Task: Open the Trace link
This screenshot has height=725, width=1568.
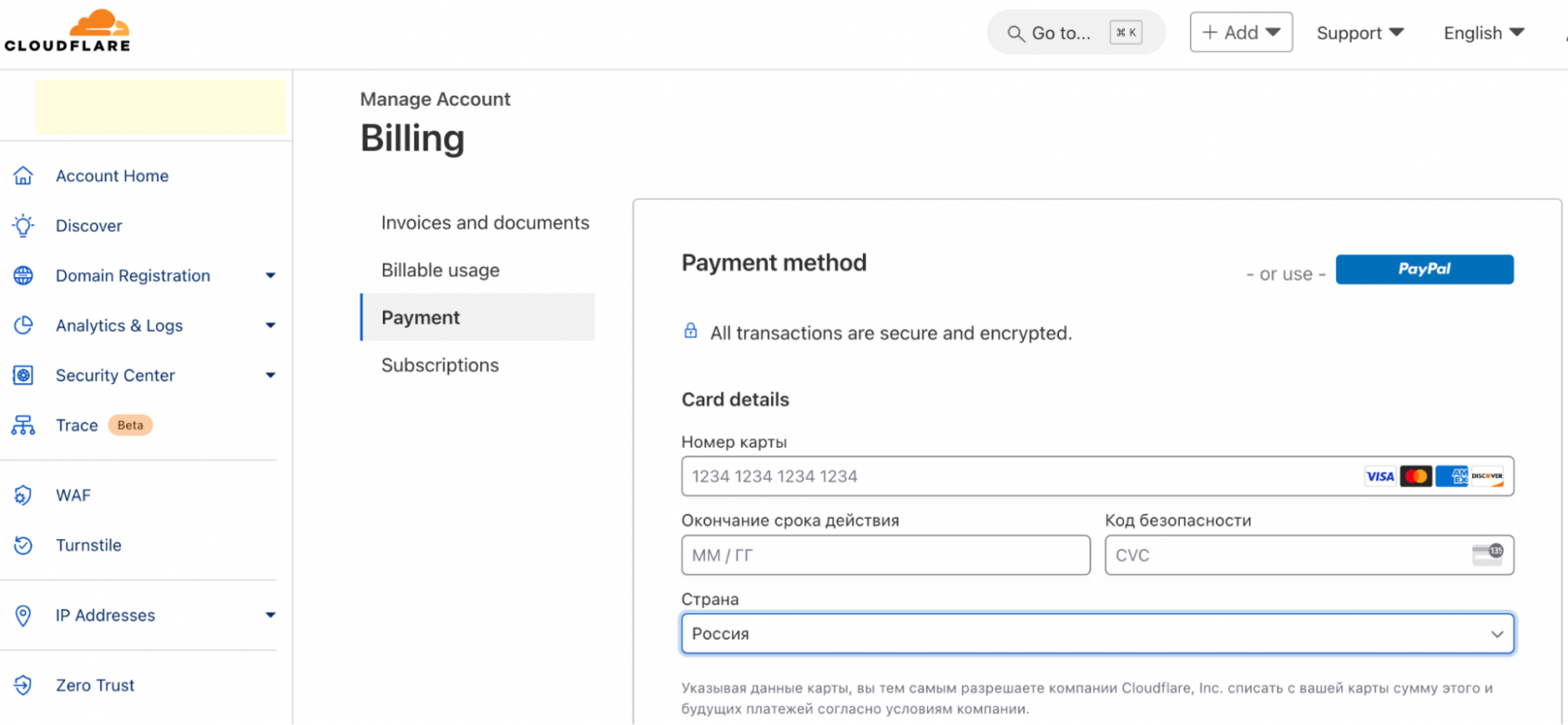Action: click(x=77, y=425)
